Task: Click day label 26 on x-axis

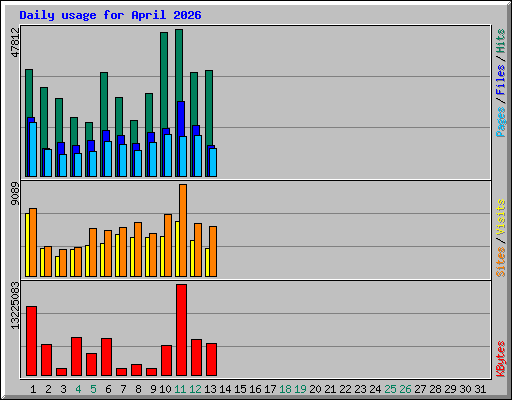Action: tap(405, 389)
